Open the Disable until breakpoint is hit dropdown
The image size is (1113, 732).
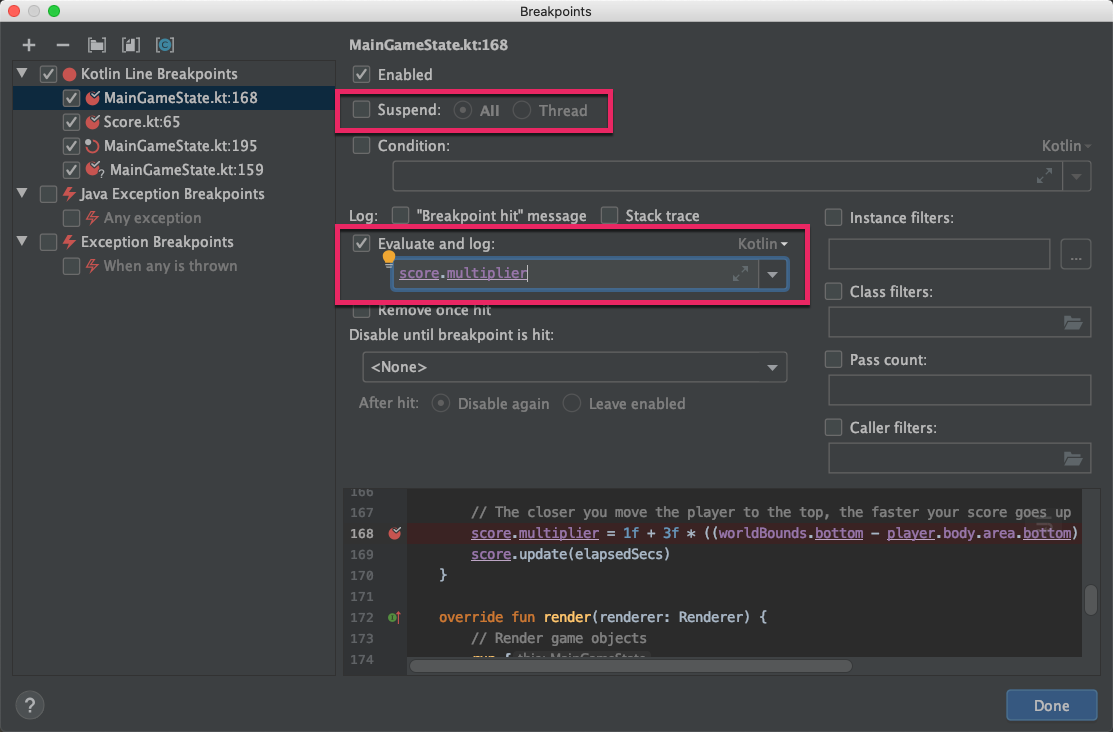tap(574, 367)
